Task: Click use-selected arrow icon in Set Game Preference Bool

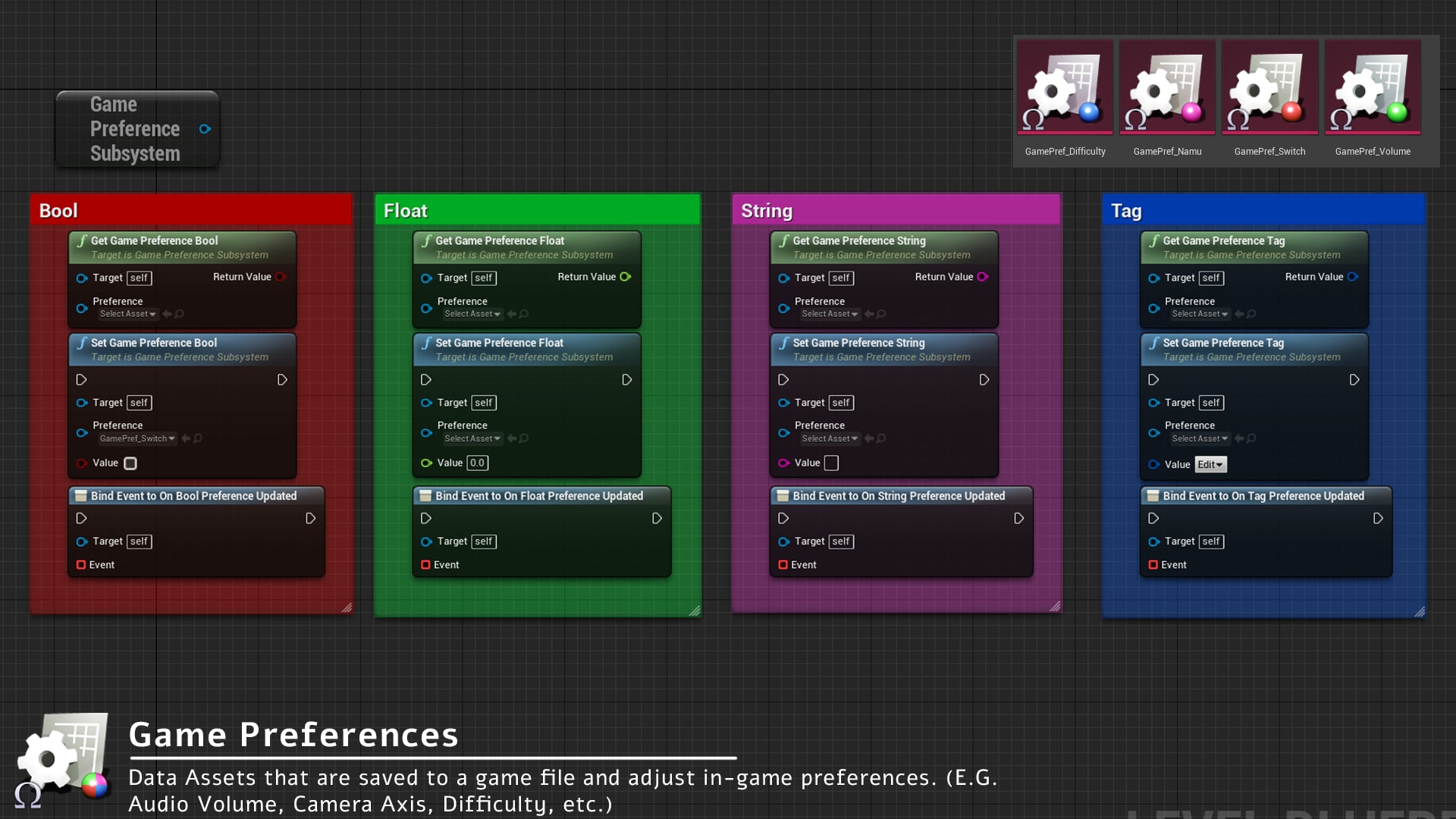Action: pyautogui.click(x=186, y=438)
